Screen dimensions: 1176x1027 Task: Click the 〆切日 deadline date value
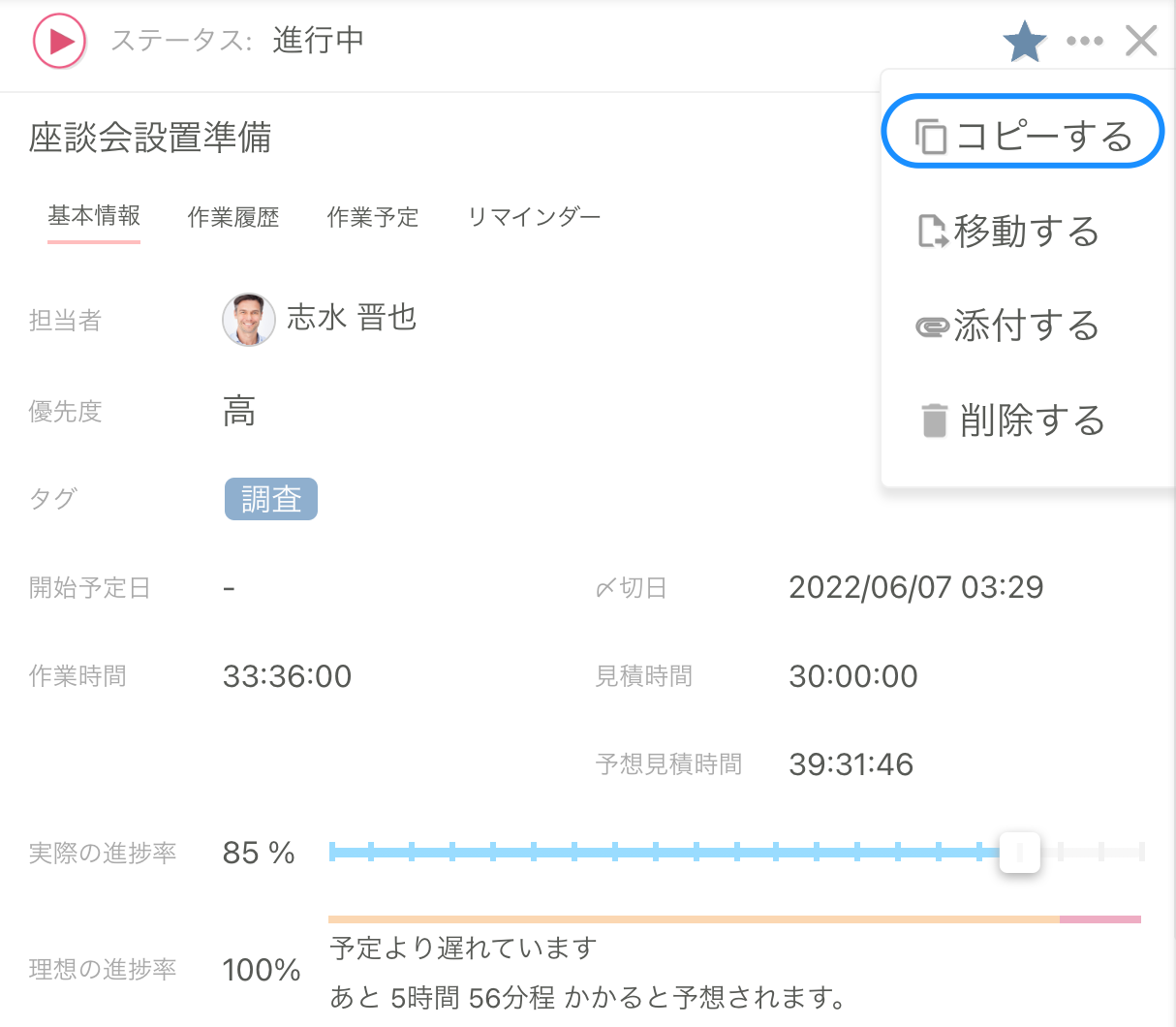(x=915, y=586)
